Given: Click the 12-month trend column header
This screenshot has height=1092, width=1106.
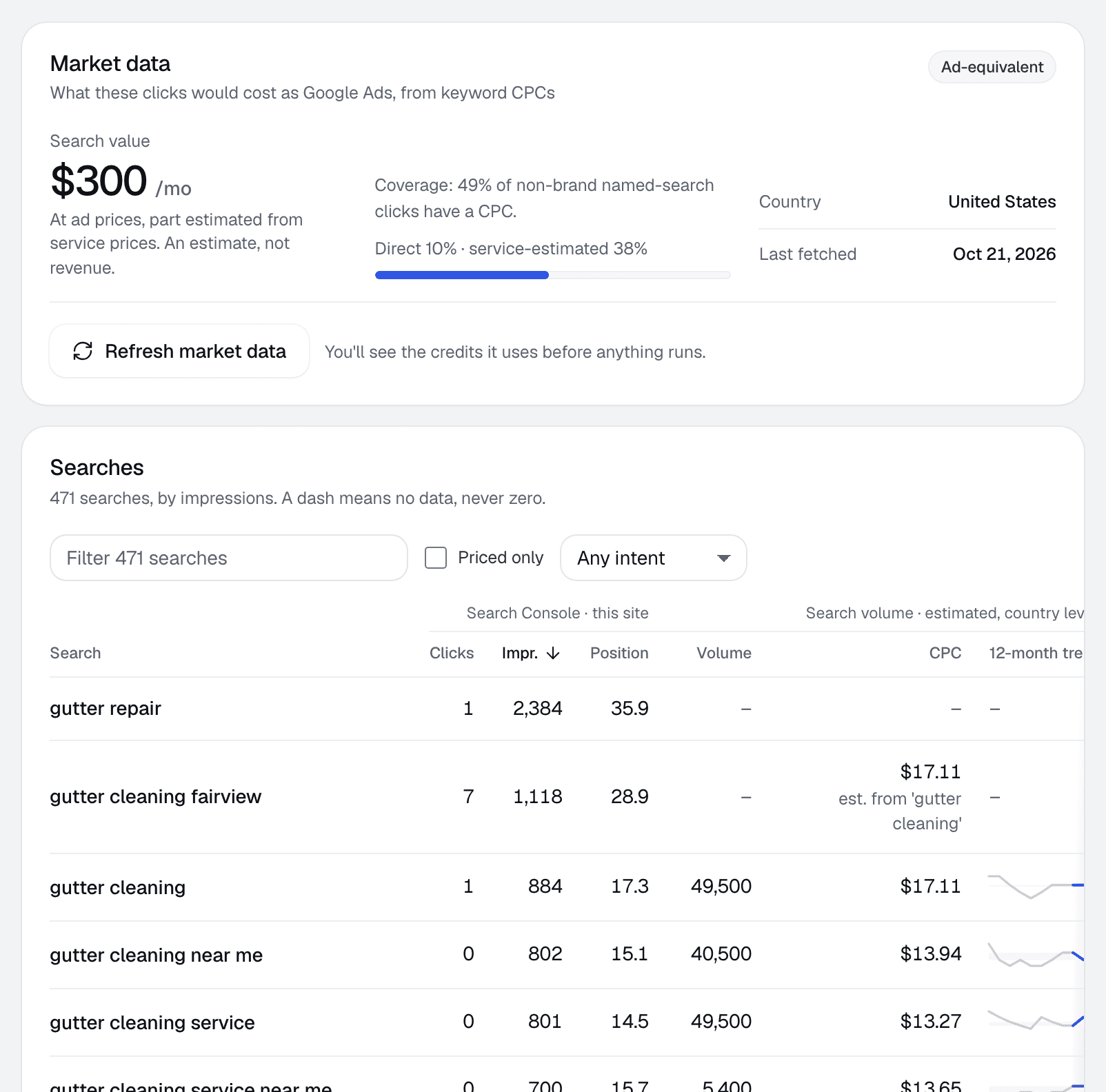Looking at the screenshot, I should tap(1036, 653).
